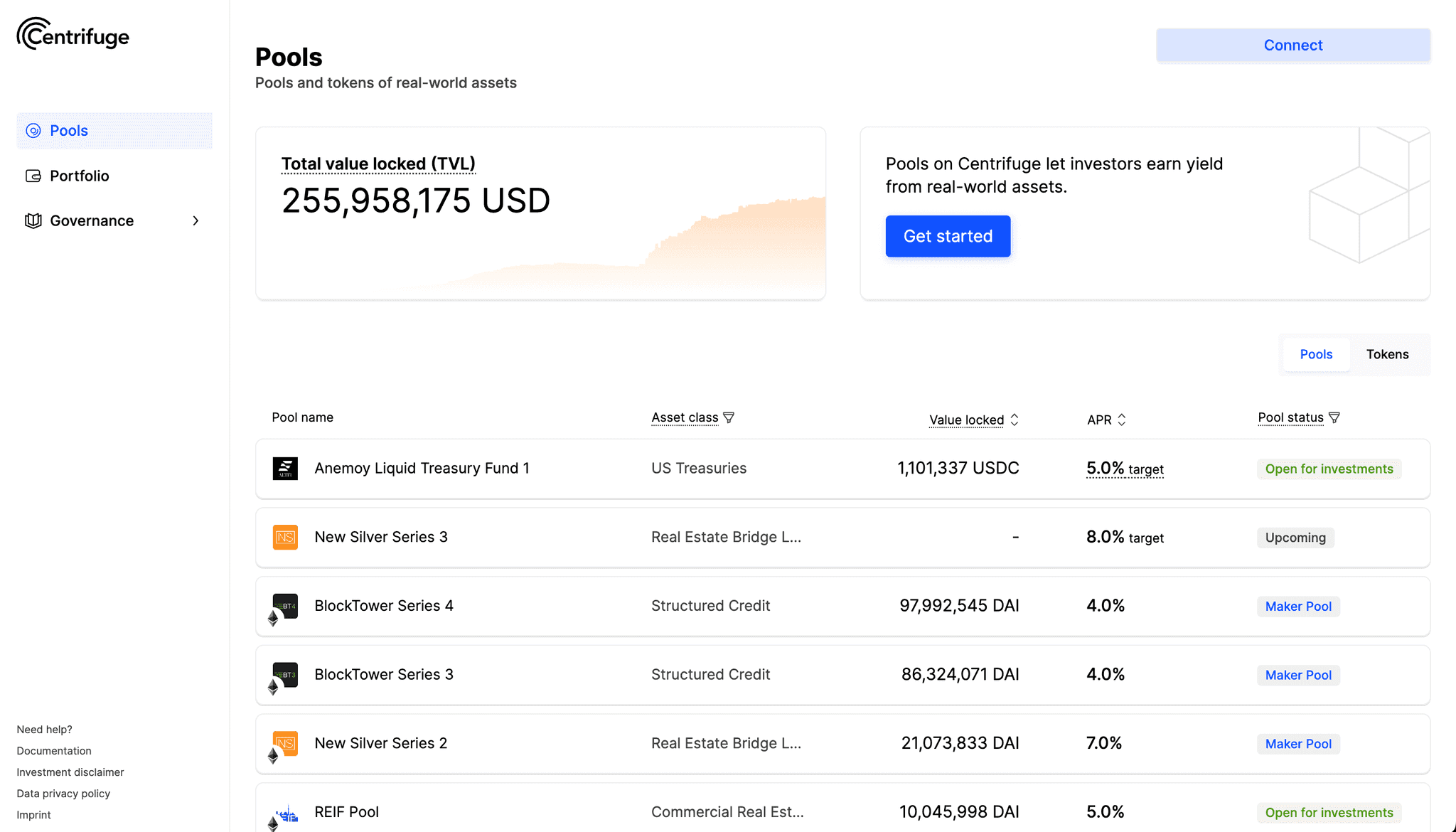Expand the Governance submenu chevron
Screen dimensions: 1456x832
click(196, 220)
